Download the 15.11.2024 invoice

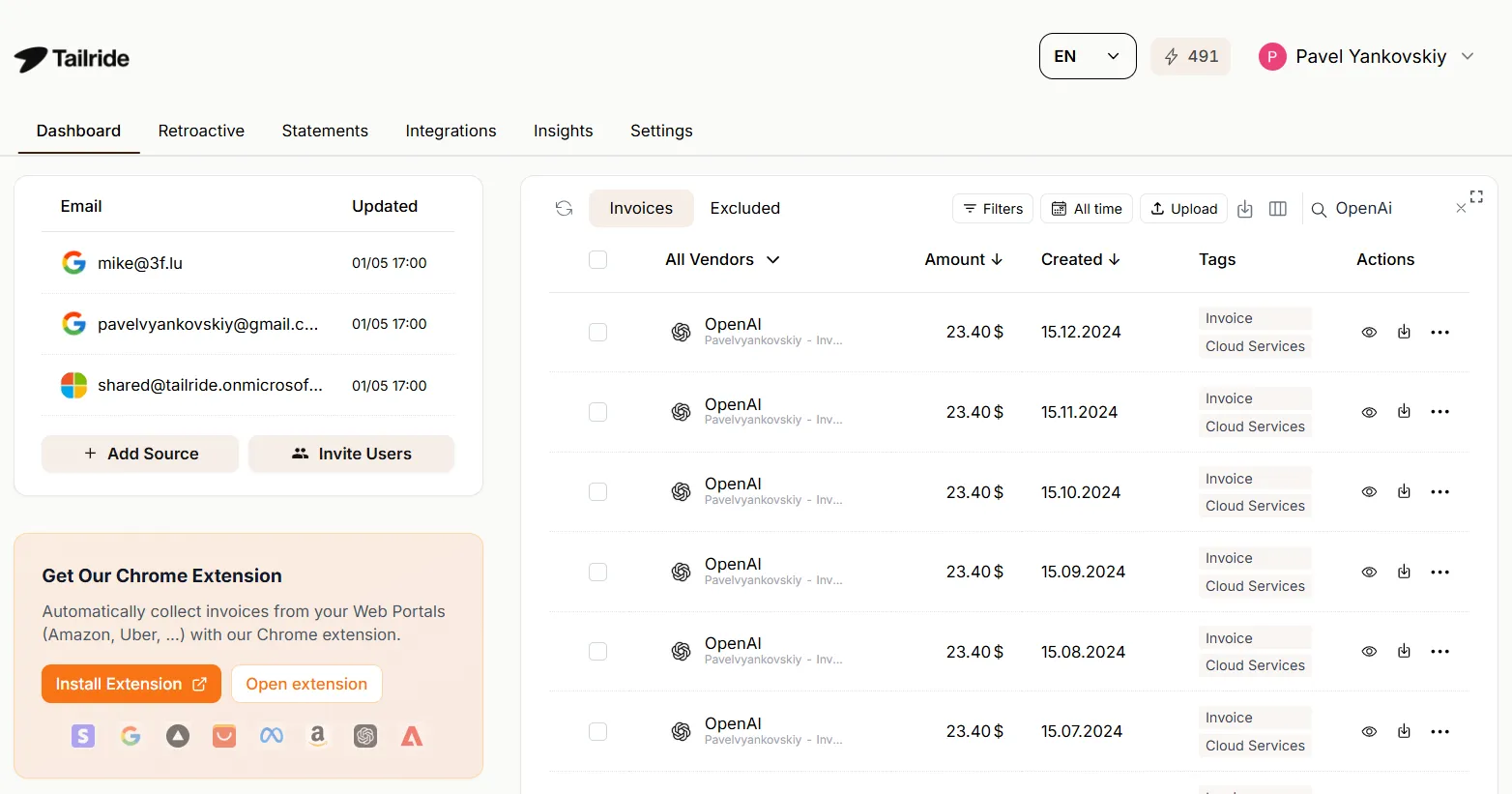coord(1404,412)
